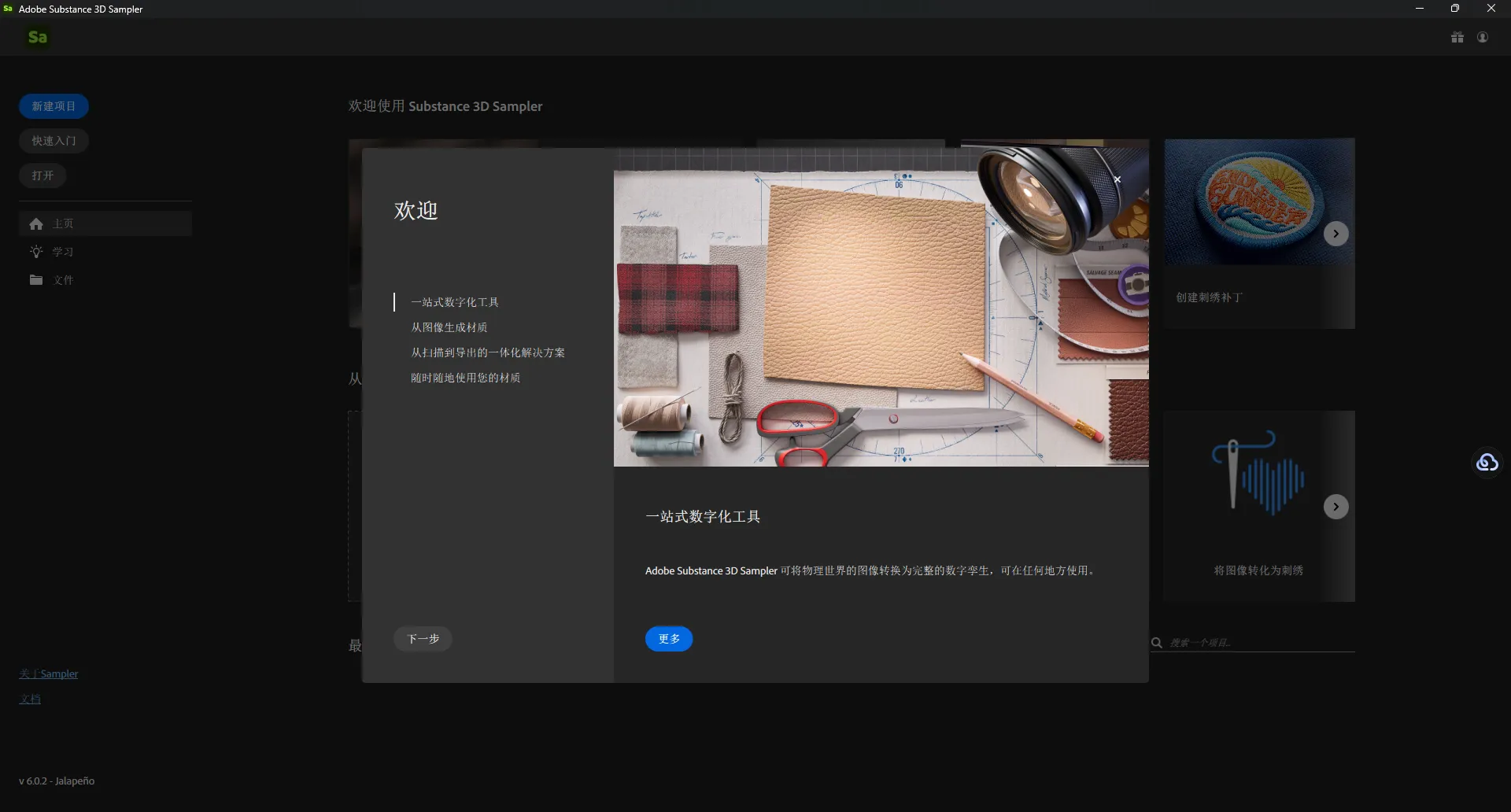Screen dimensions: 1511x812
Task: Click the arrow on 创建刺绣补丁 card
Action: (x=1336, y=234)
